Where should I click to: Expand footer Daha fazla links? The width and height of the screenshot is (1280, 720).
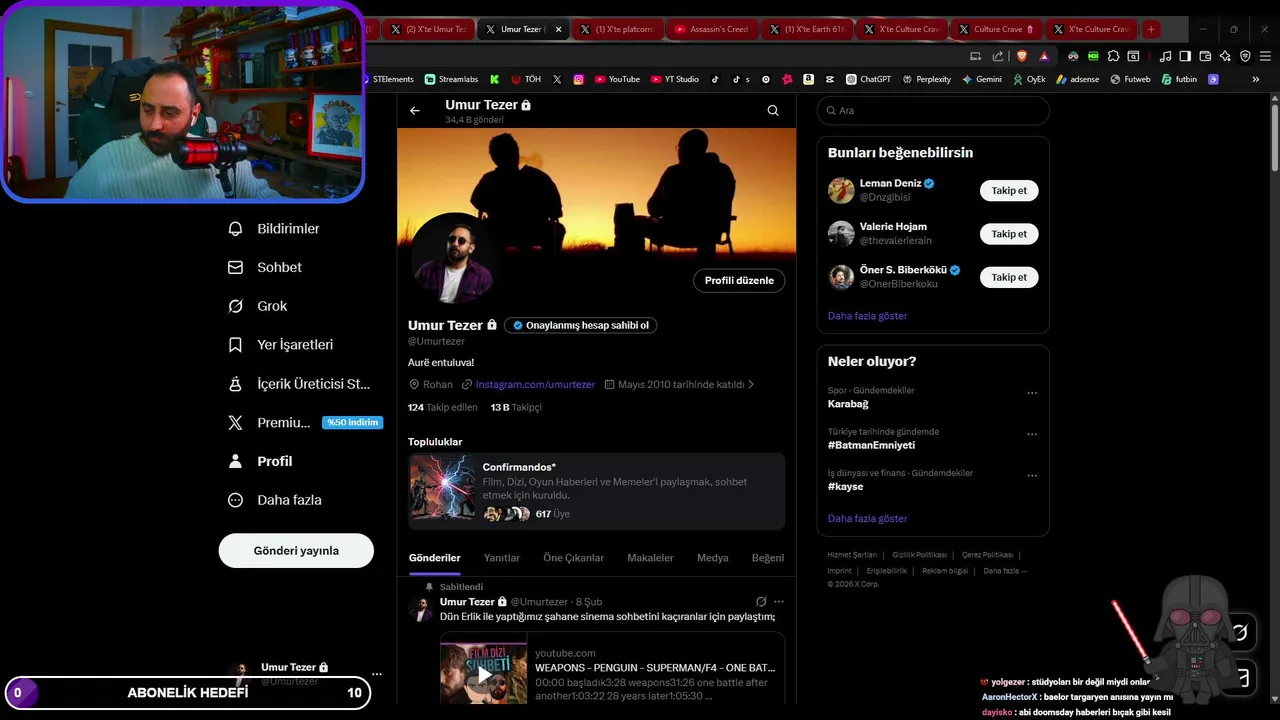pyautogui.click(x=1005, y=571)
